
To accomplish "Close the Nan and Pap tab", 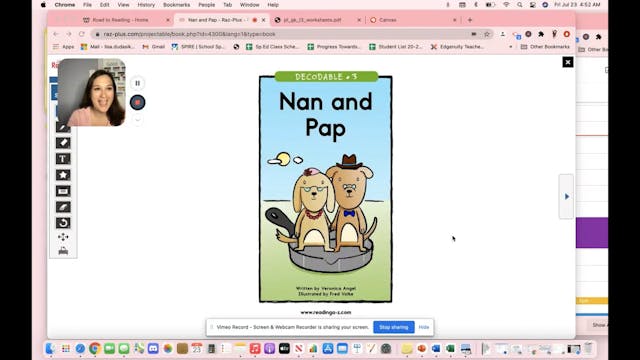I will [x=264, y=20].
